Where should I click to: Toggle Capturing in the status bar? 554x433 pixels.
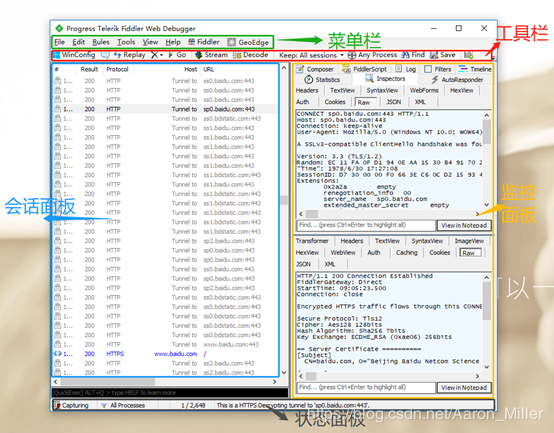(71, 405)
